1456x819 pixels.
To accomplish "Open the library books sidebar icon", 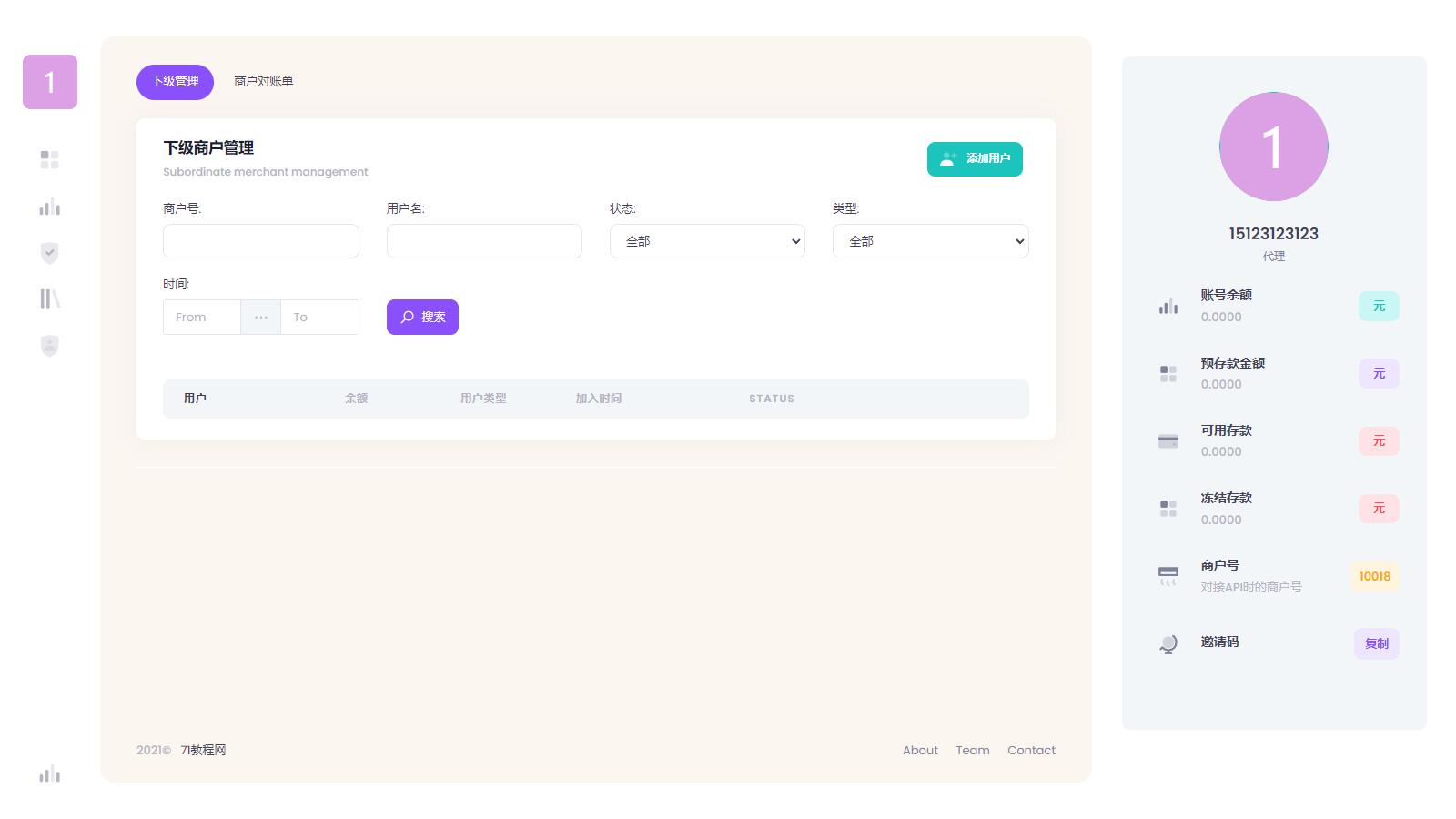I will click(x=50, y=299).
